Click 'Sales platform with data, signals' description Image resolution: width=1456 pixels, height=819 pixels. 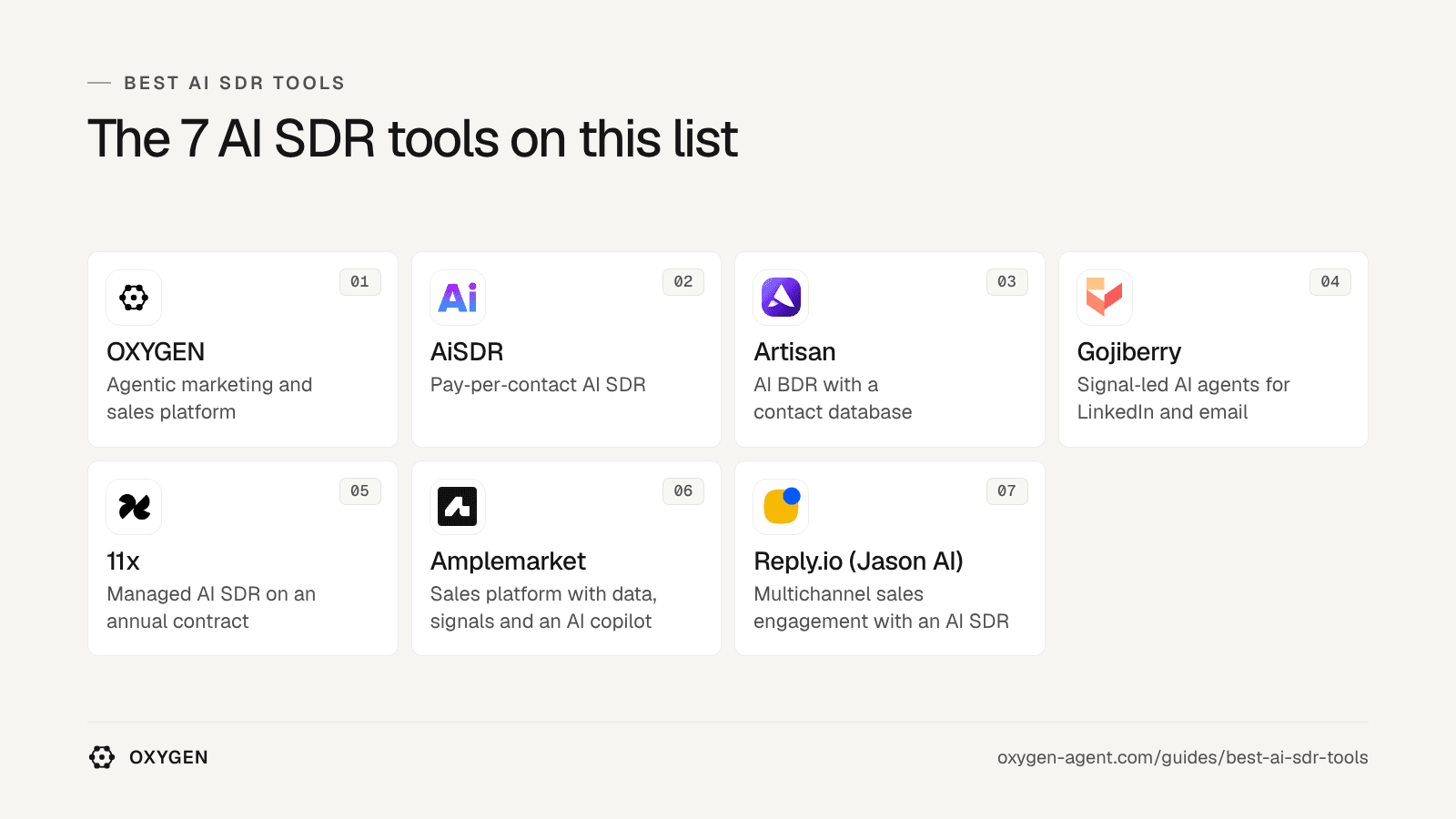click(543, 608)
